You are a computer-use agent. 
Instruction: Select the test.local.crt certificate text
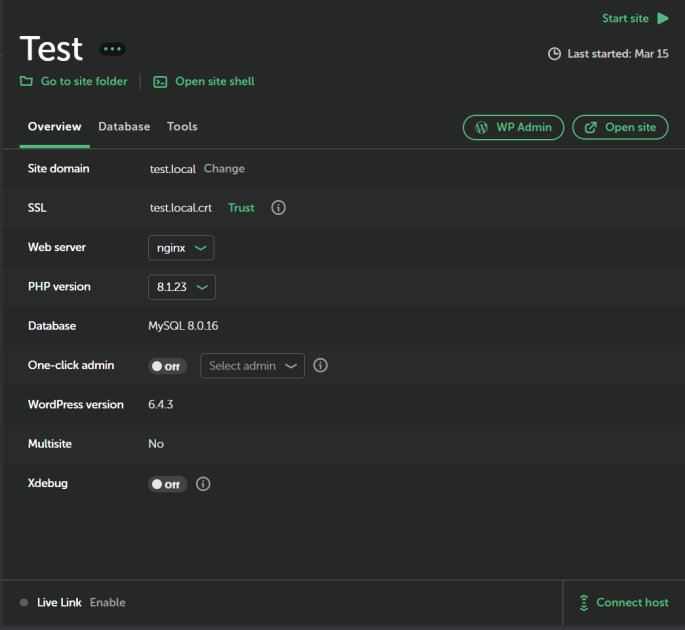pos(181,208)
